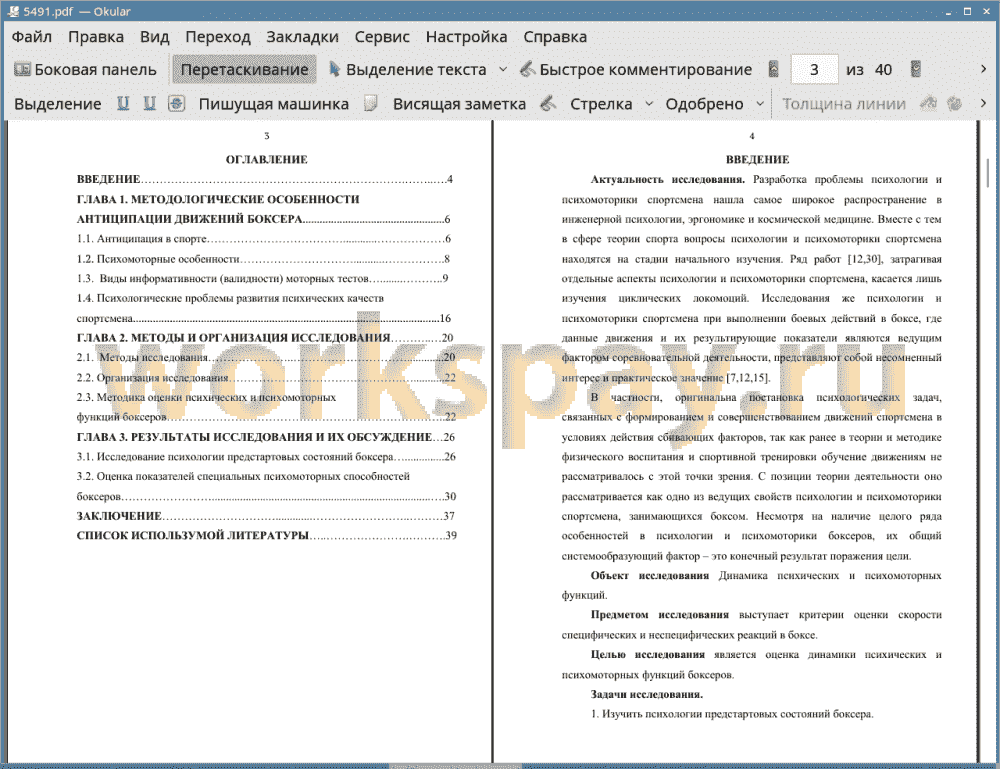Expand the Одобрено stamp dropdown
This screenshot has height=769, width=1000.
click(x=760, y=103)
